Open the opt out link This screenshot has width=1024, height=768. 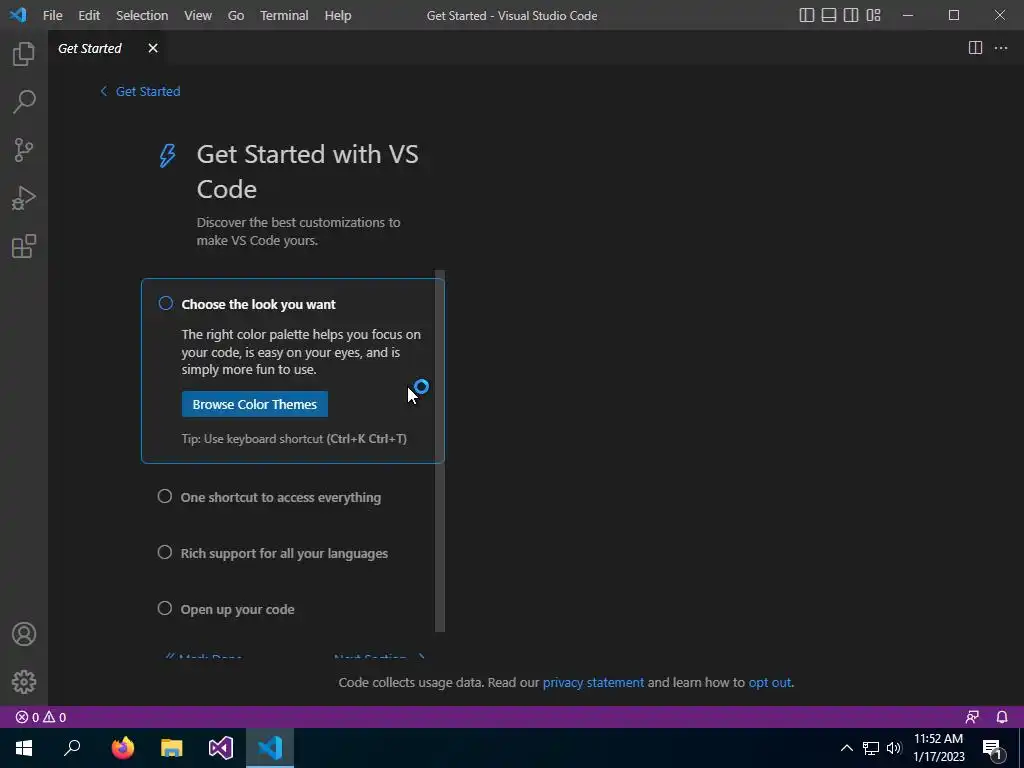click(770, 682)
